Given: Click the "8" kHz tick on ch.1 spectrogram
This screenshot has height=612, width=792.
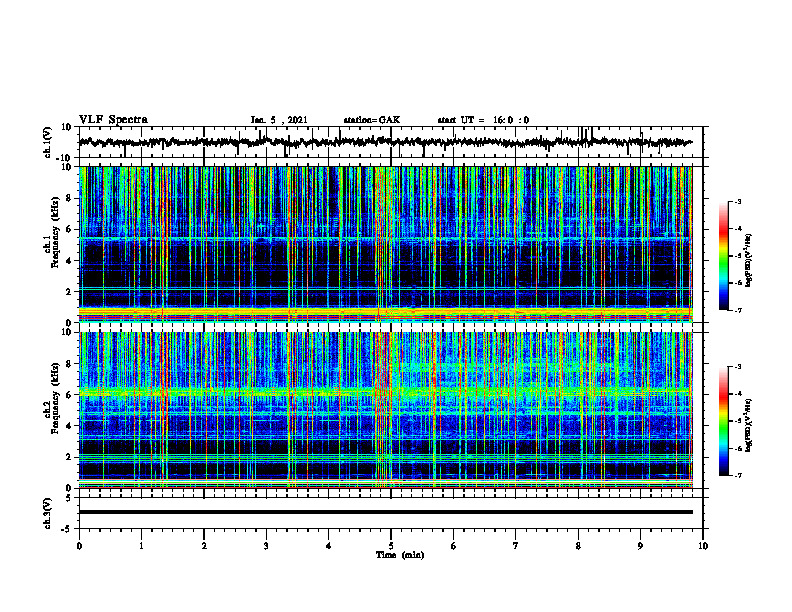Looking at the screenshot, I should click(69, 198).
